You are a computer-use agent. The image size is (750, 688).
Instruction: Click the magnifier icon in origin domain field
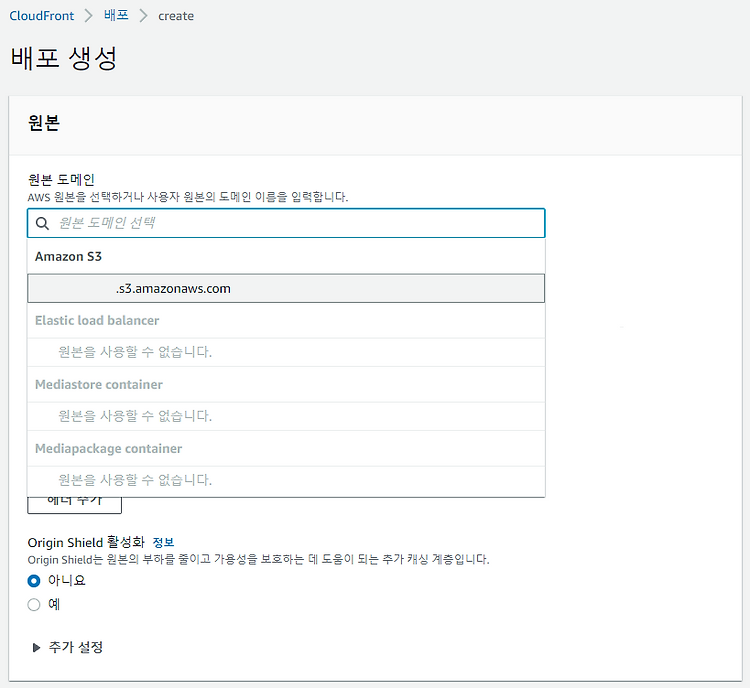click(x=42, y=223)
